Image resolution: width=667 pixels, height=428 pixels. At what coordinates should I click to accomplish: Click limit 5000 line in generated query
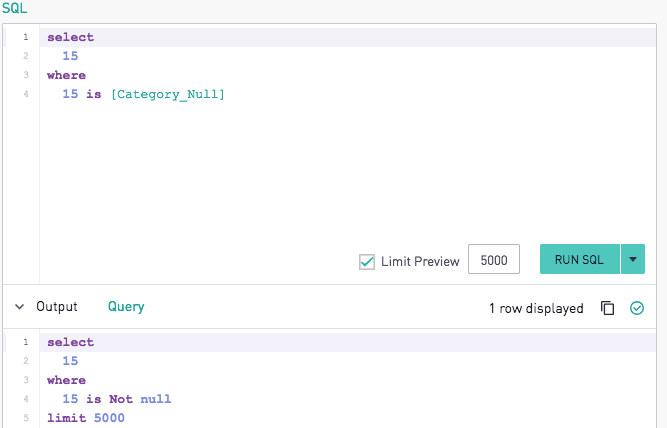pyautogui.click(x=86, y=418)
